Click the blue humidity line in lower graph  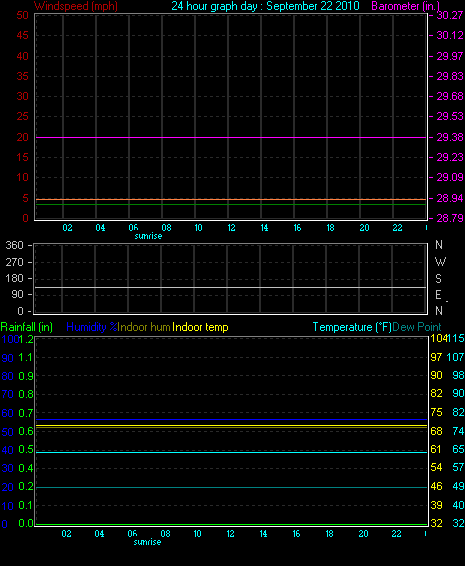tap(231, 419)
